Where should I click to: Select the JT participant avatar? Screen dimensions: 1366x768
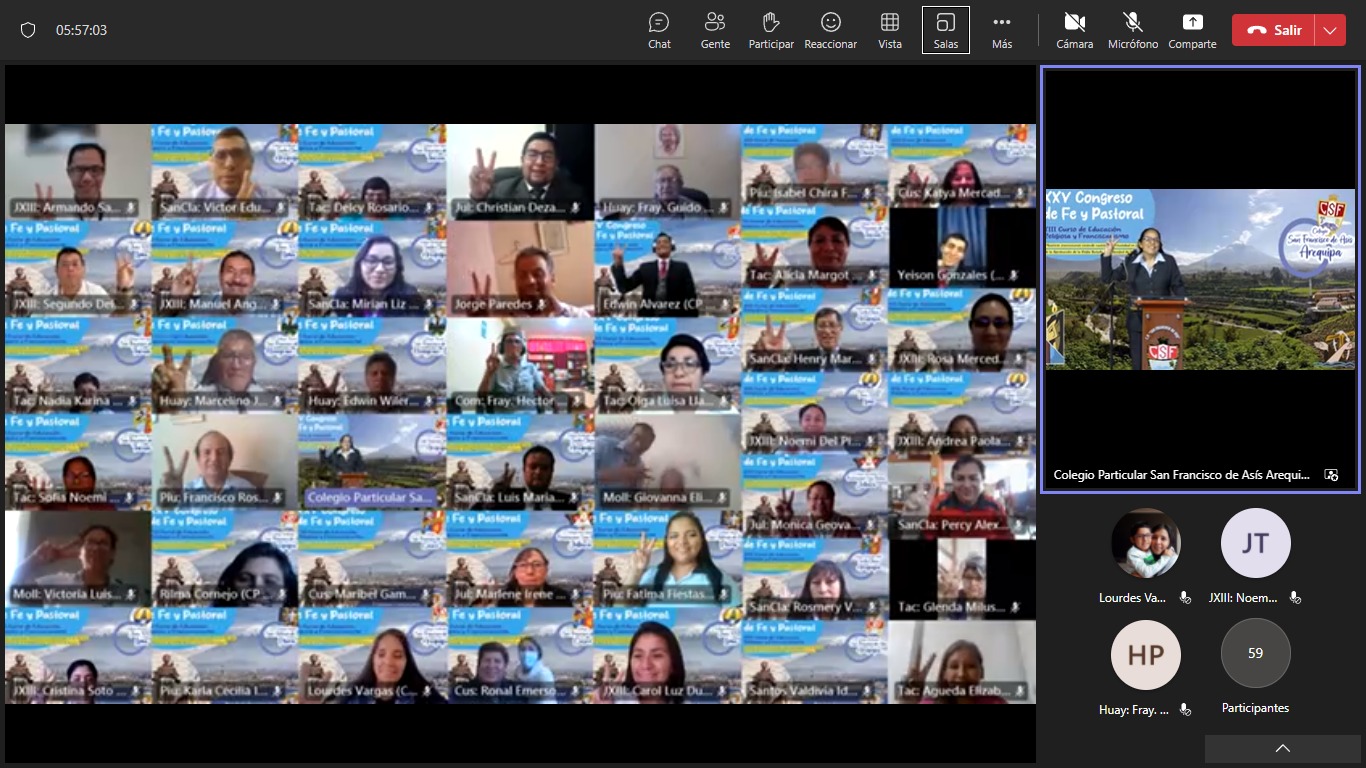tap(1255, 543)
